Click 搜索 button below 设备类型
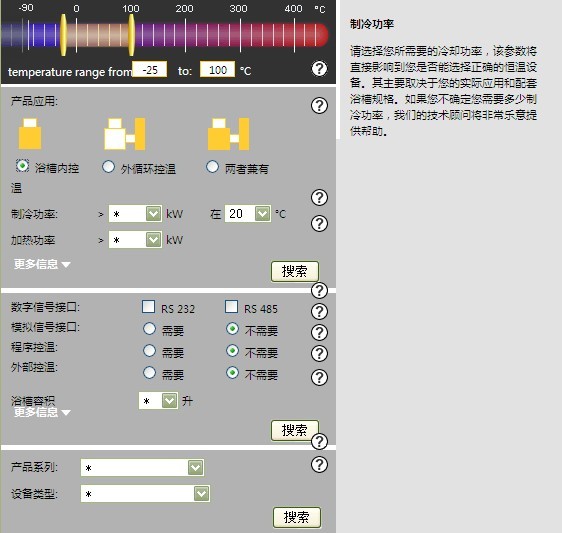The height and width of the screenshot is (533, 562). [x=297, y=517]
